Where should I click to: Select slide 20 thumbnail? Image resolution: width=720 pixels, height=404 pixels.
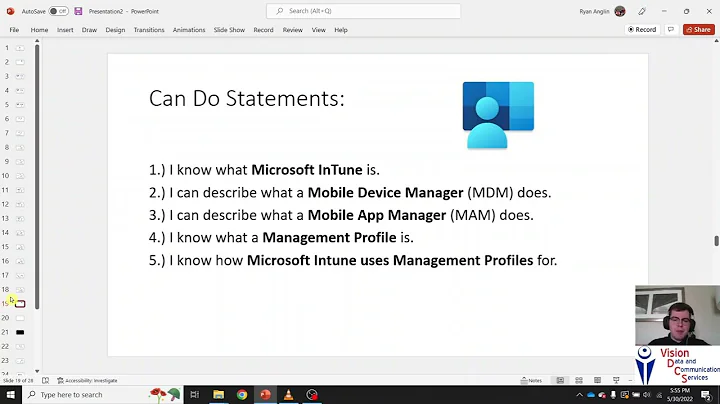[20, 318]
